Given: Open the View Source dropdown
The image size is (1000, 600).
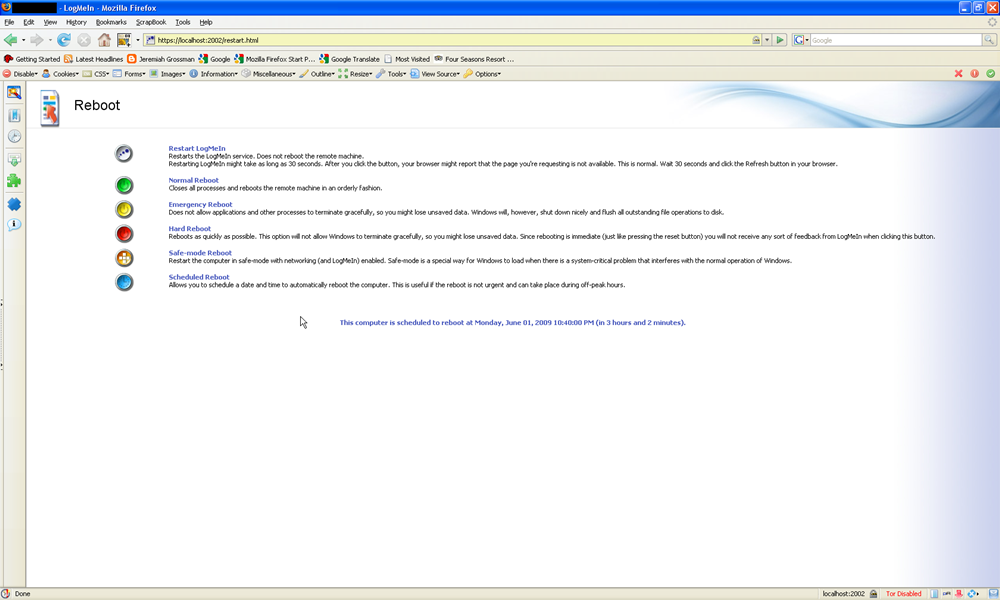Looking at the screenshot, I should [435, 74].
